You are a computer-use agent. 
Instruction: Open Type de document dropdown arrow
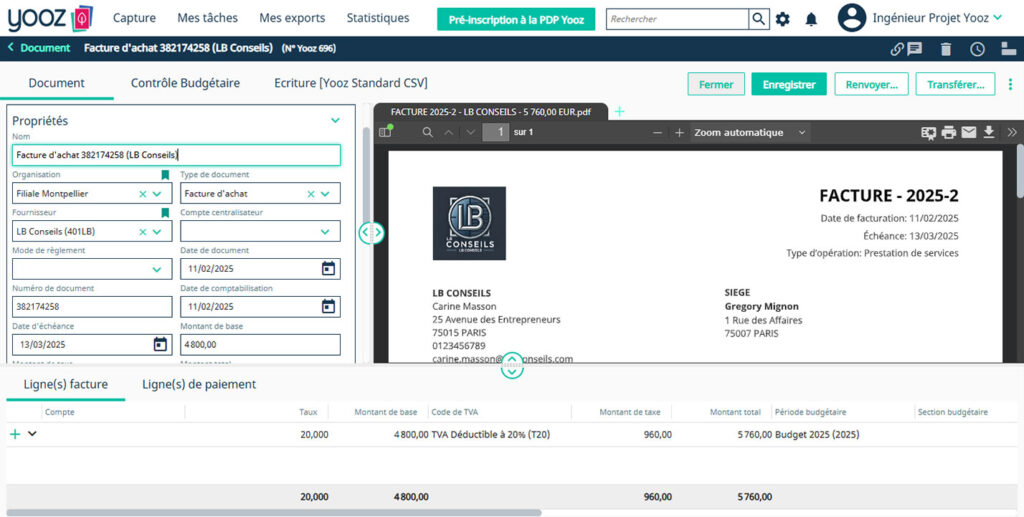click(x=325, y=194)
